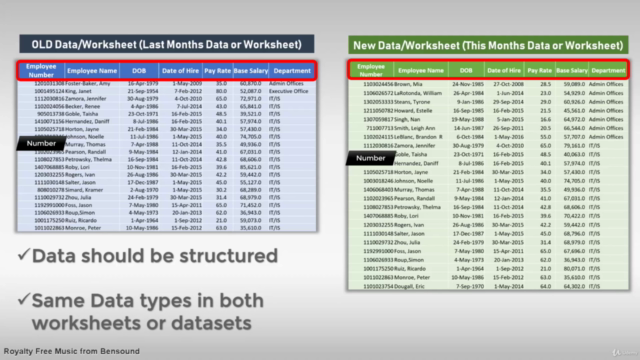640x360 pixels.
Task: Select Base Salary header in new table
Action: [x=572, y=70]
